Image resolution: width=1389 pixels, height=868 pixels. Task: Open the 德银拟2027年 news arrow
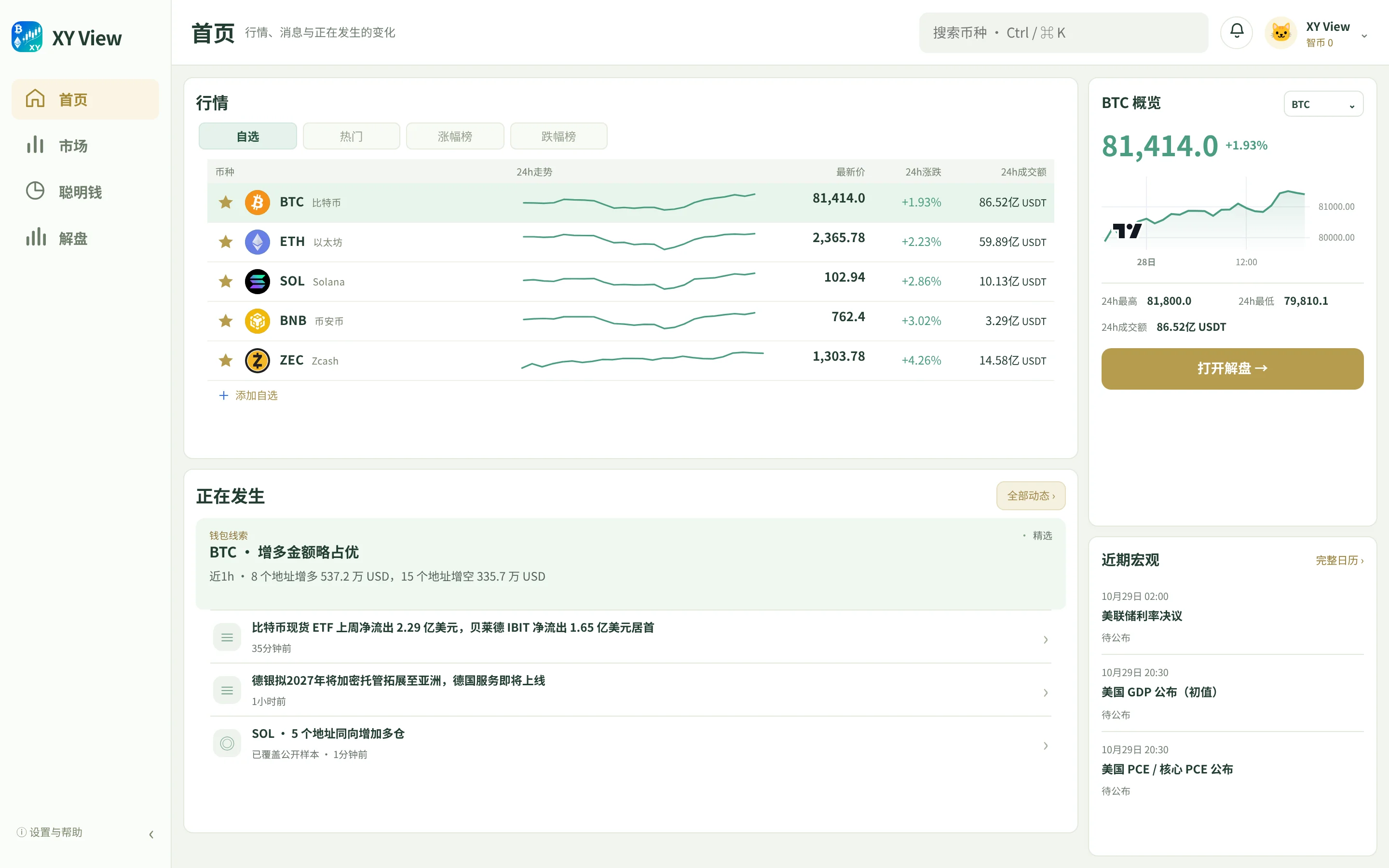[1045, 693]
